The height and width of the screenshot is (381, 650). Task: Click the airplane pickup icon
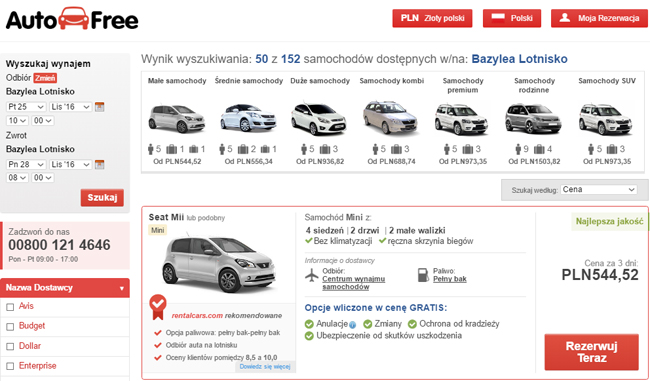coord(311,275)
